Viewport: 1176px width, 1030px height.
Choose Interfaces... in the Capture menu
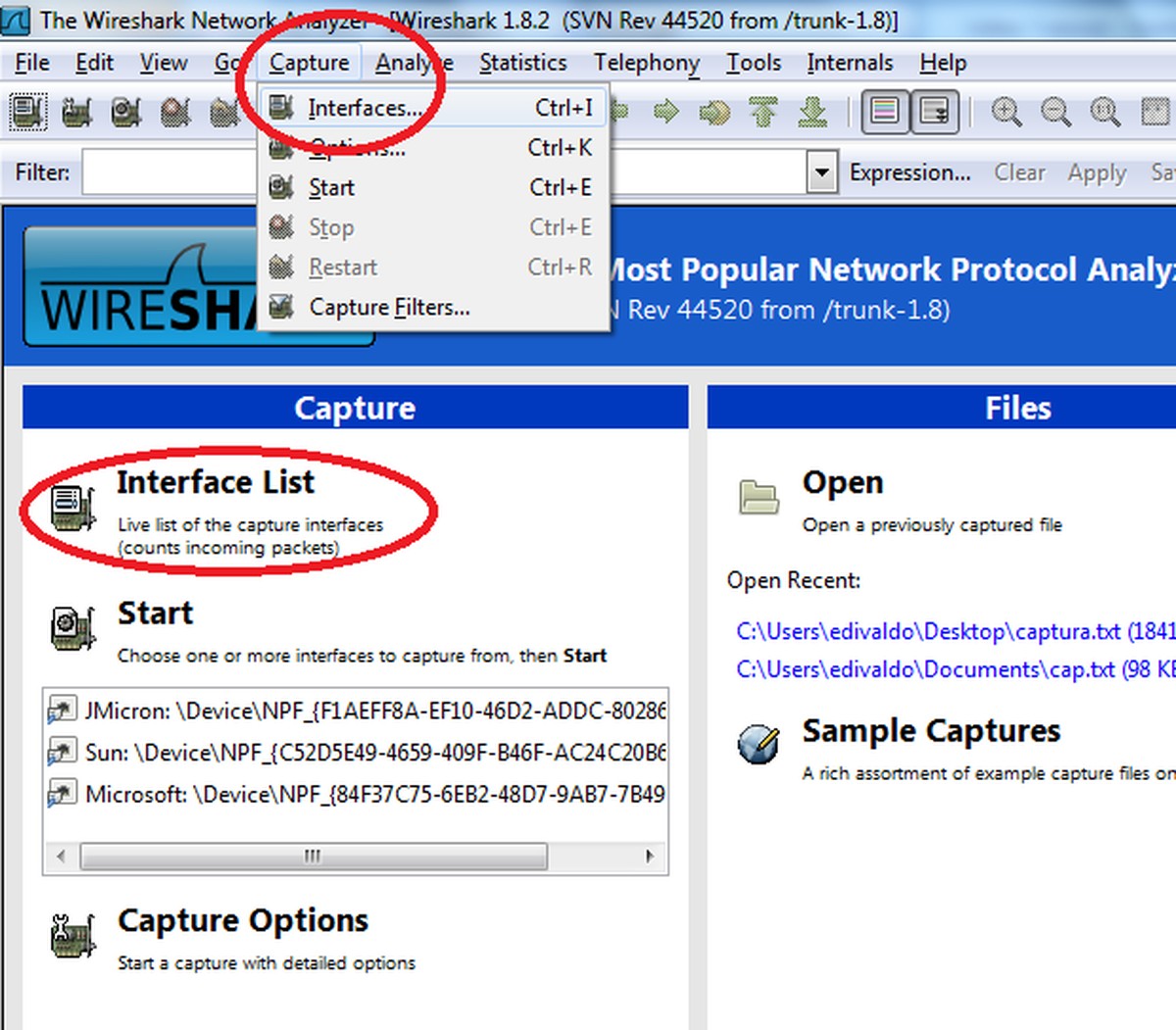click(433, 108)
